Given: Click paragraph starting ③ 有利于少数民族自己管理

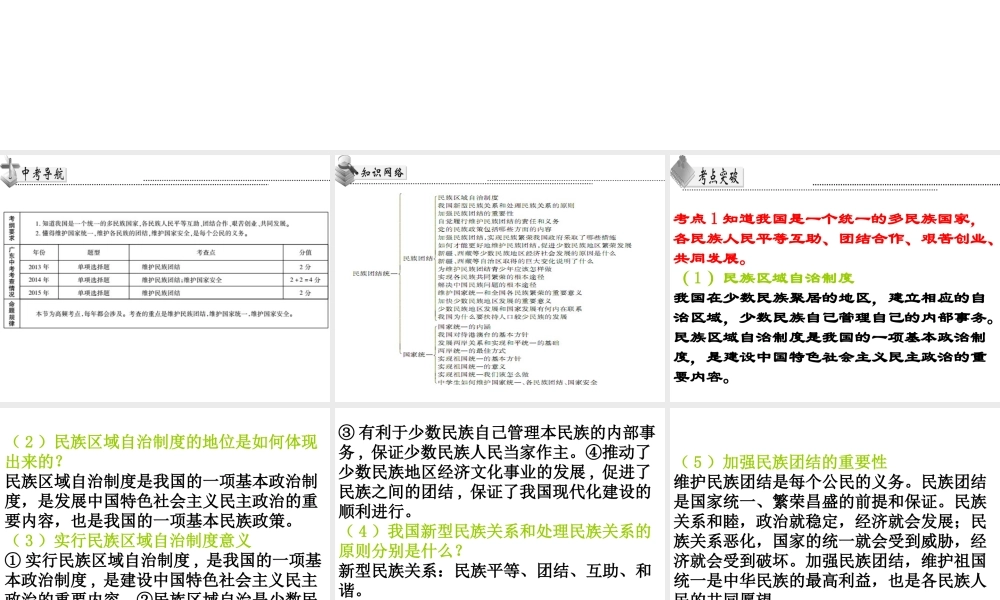Looking at the screenshot, I should (x=495, y=472).
